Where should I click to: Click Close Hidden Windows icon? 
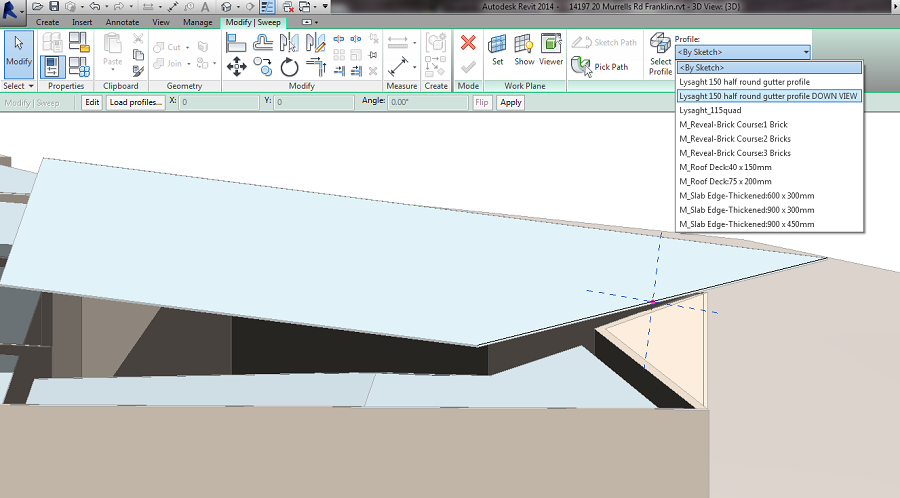pyautogui.click(x=288, y=6)
